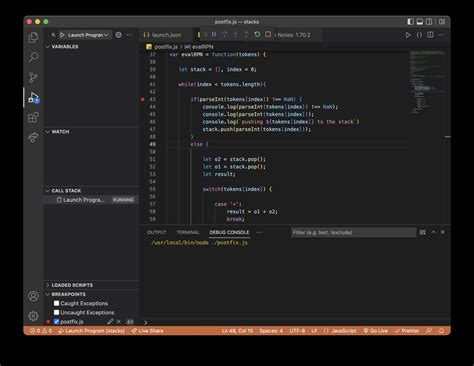Open the Accounts menu icon

tap(33, 296)
